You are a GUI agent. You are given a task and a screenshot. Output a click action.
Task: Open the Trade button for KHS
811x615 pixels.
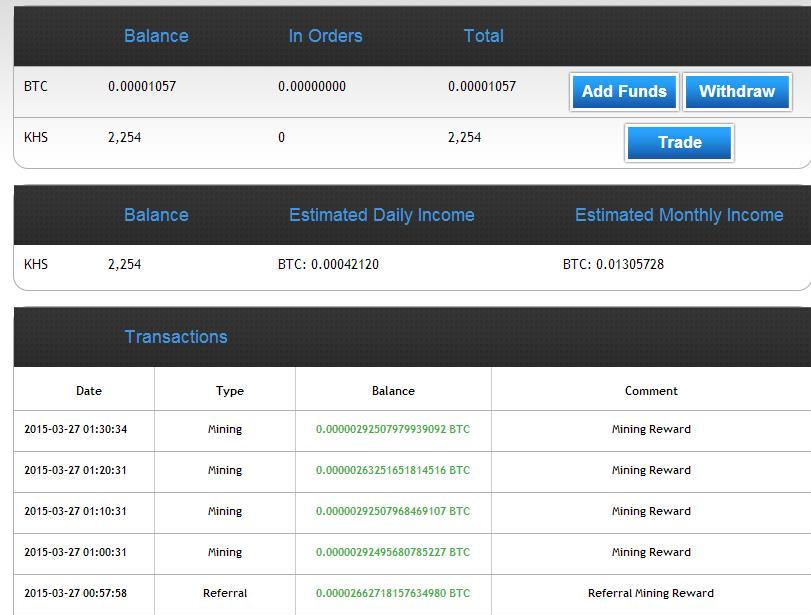point(679,142)
